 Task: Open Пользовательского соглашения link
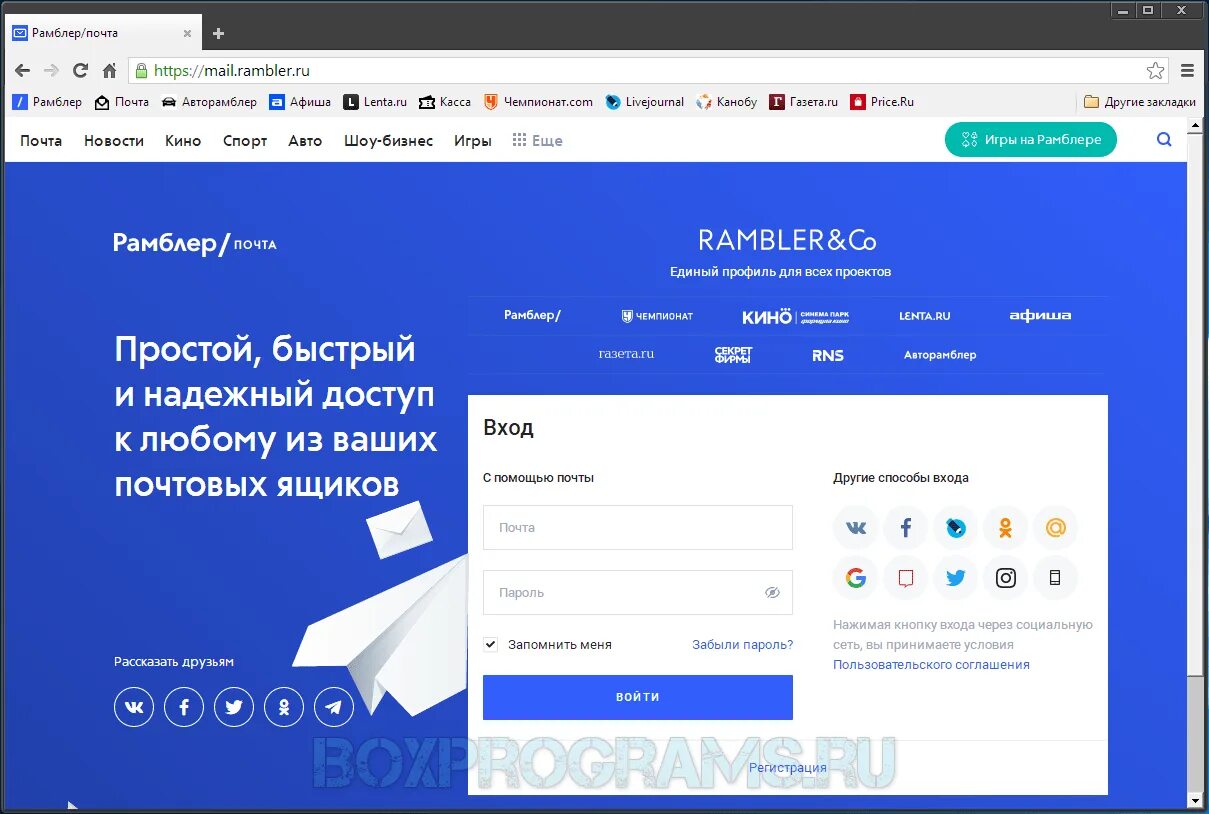[931, 664]
